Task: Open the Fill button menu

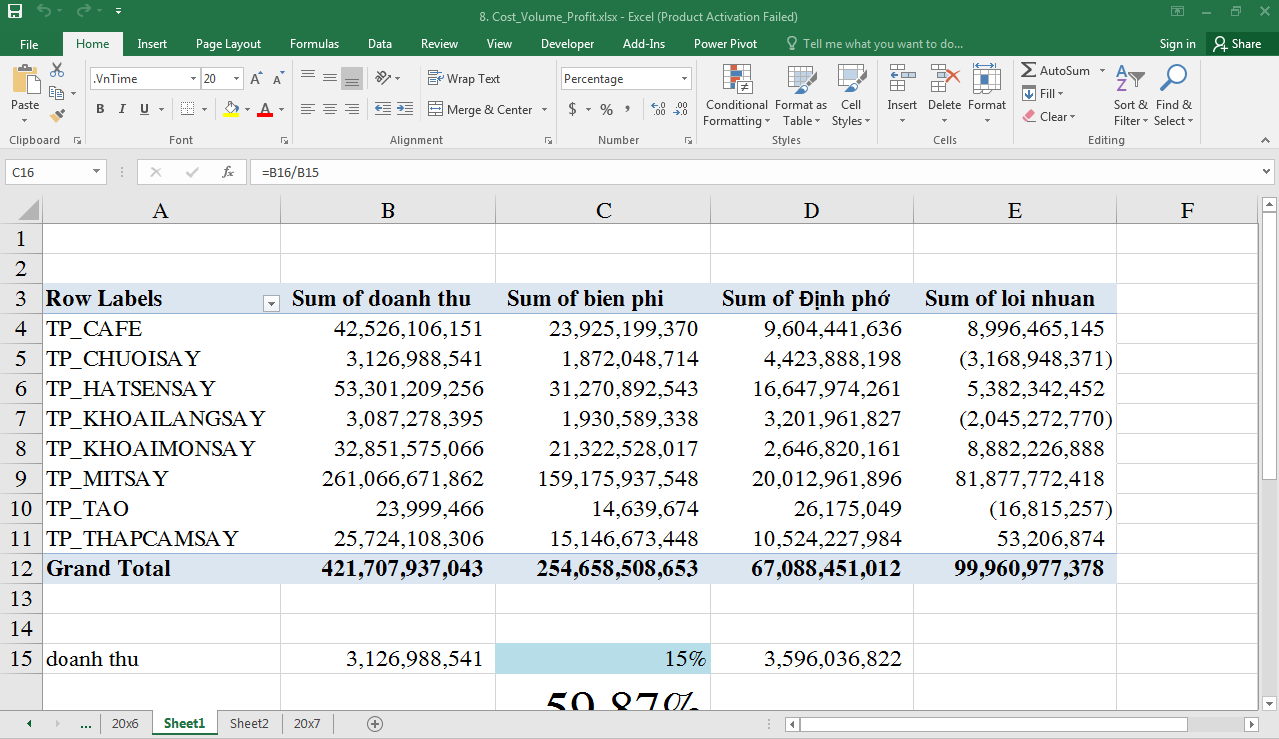Action: pyautogui.click(x=1043, y=94)
